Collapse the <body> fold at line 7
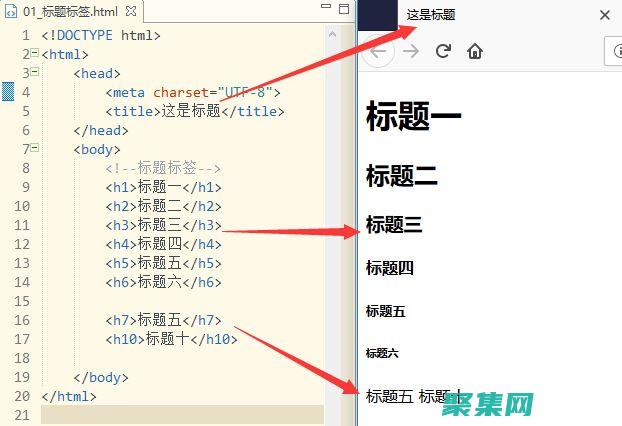Screen dimensions: 622x426 point(36,149)
